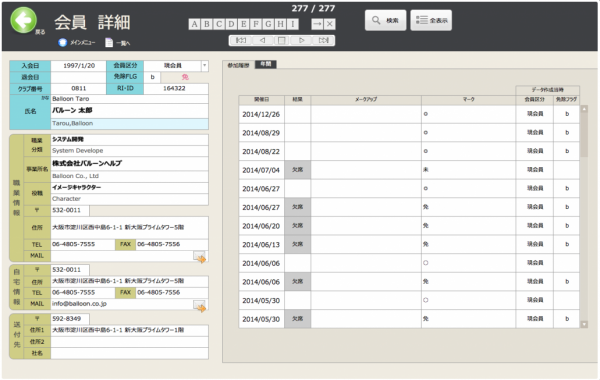Jump to the last record
The height and width of the screenshot is (380, 600).
coord(323,40)
